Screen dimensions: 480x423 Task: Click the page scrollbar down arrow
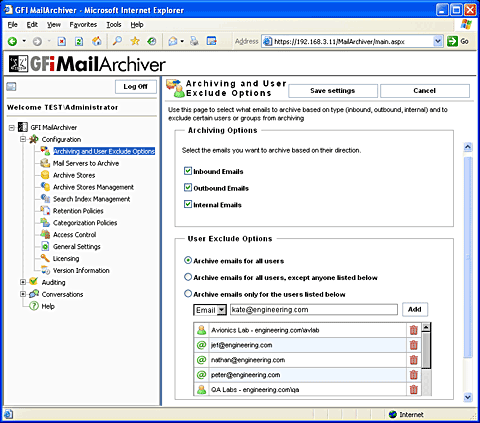coord(468,397)
